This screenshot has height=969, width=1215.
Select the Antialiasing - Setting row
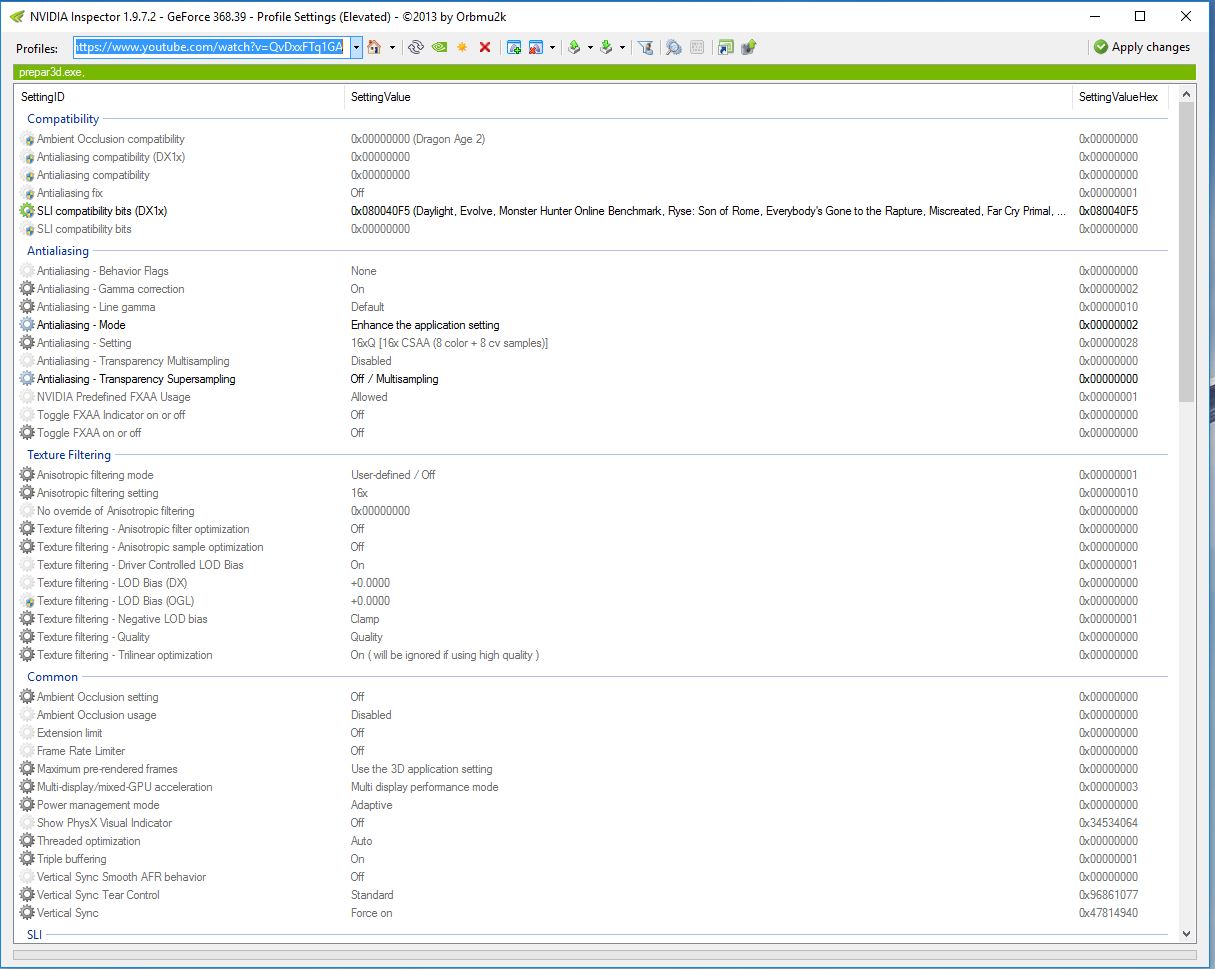point(592,343)
